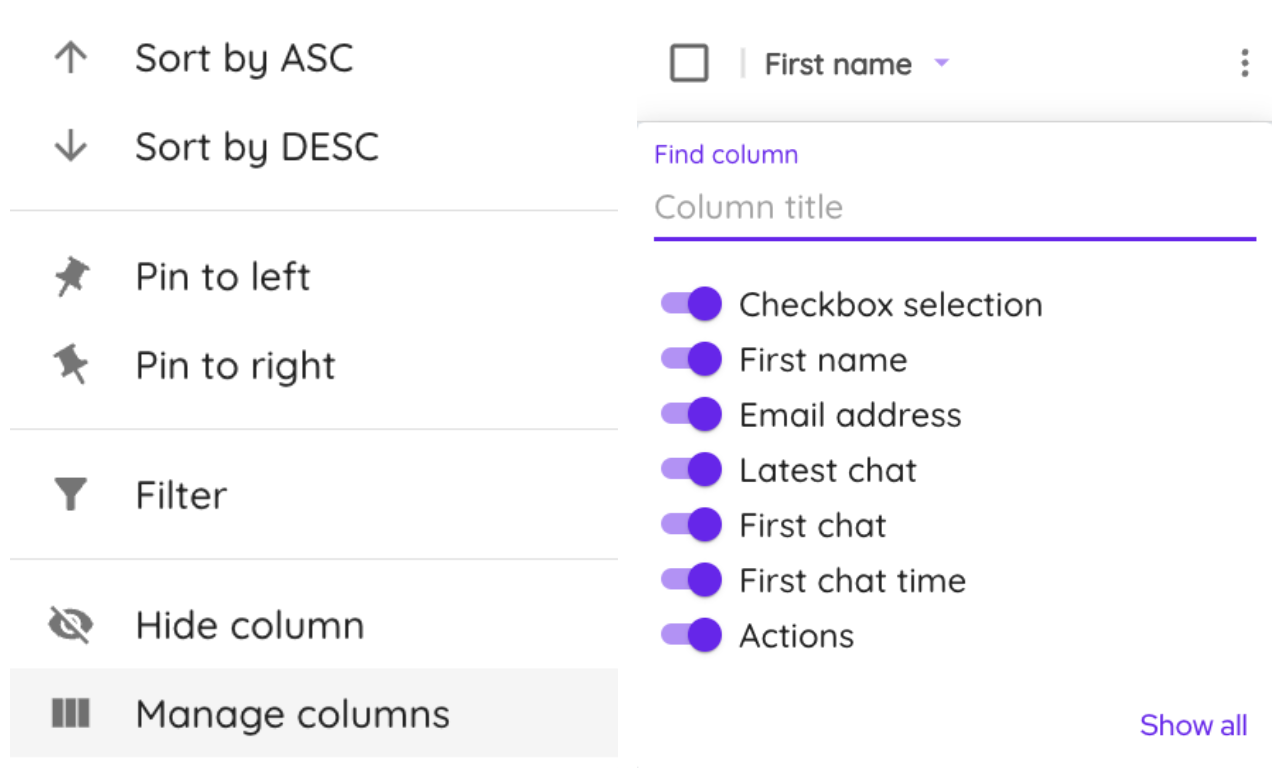Click the ascending sort arrow icon
The image size is (1277, 768).
[x=70, y=58]
